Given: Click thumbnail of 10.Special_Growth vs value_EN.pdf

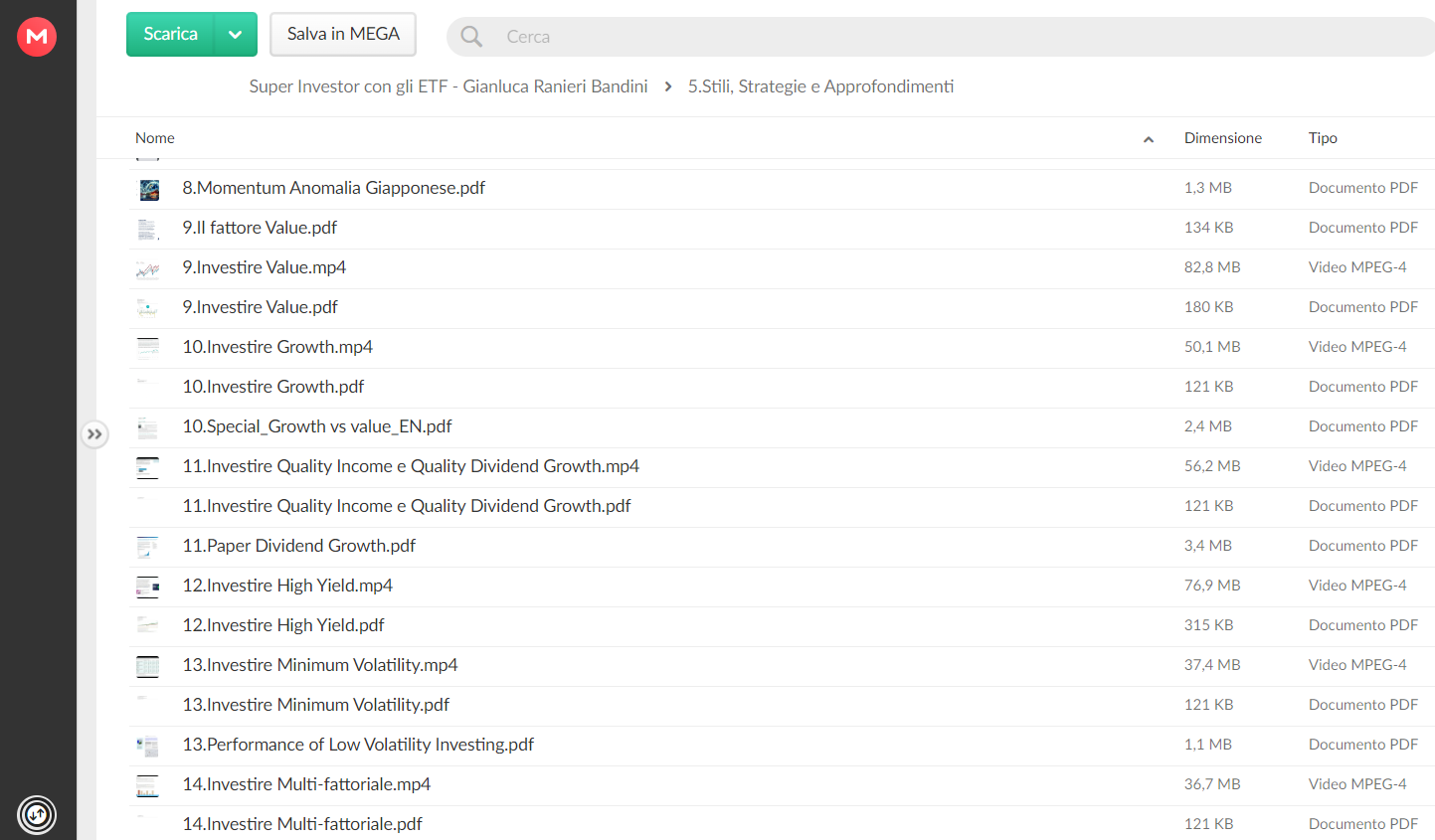Looking at the screenshot, I should tap(148, 427).
